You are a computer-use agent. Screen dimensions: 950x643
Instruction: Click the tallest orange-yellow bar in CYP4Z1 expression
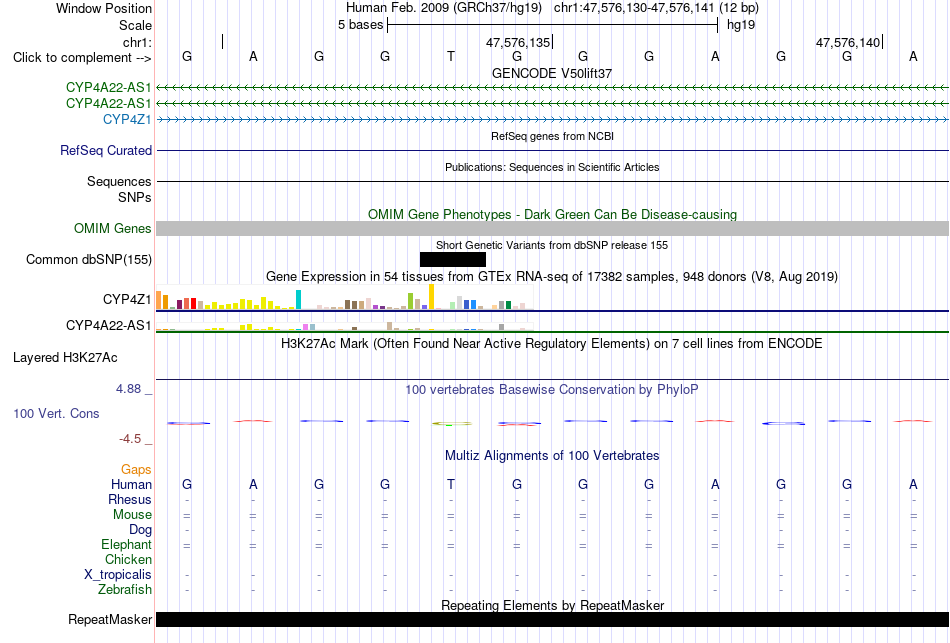pos(431,296)
